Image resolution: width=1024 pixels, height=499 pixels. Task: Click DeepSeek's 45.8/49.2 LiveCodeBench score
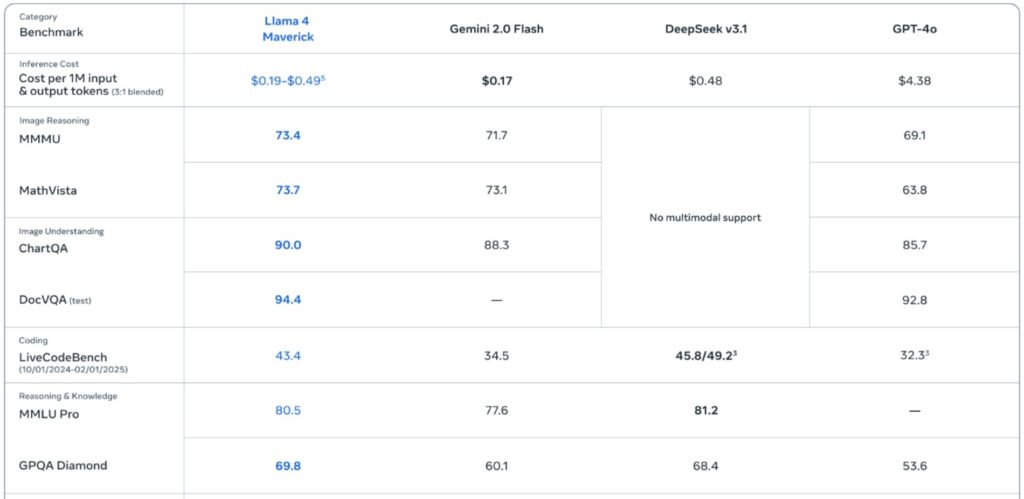point(704,355)
